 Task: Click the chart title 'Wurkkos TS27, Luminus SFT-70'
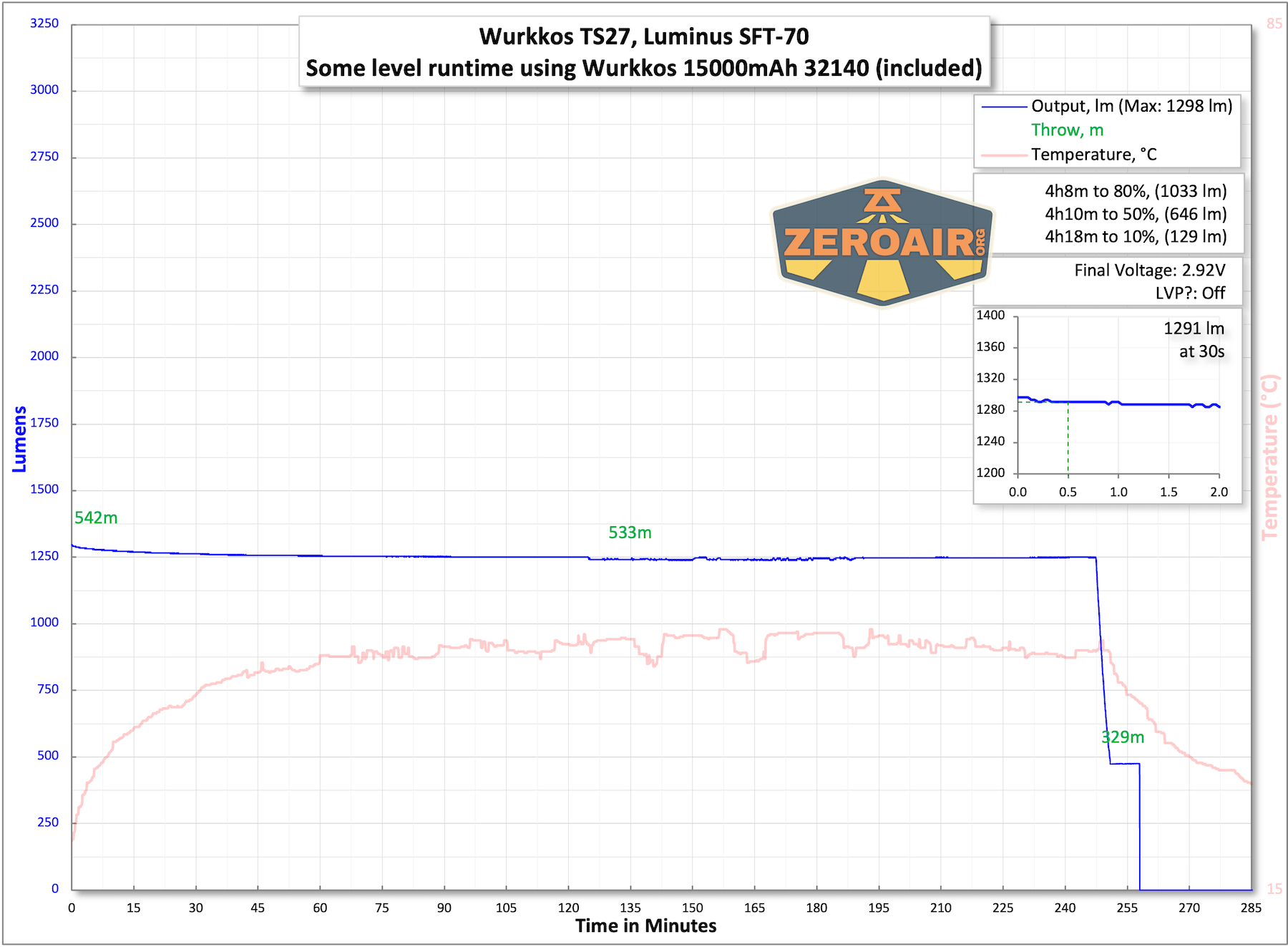(643, 37)
